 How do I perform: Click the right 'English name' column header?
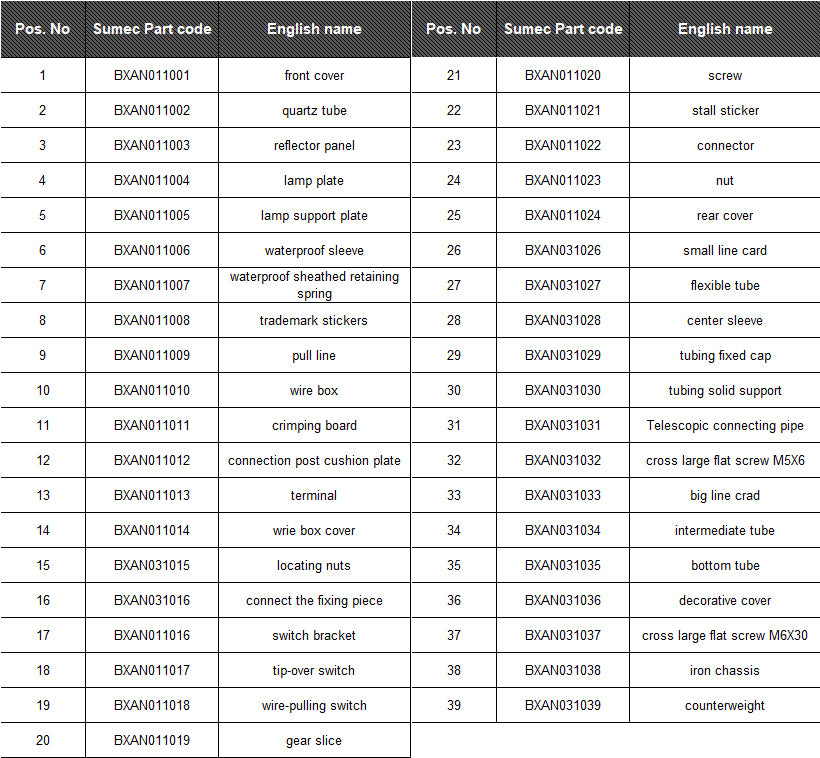coord(725,29)
